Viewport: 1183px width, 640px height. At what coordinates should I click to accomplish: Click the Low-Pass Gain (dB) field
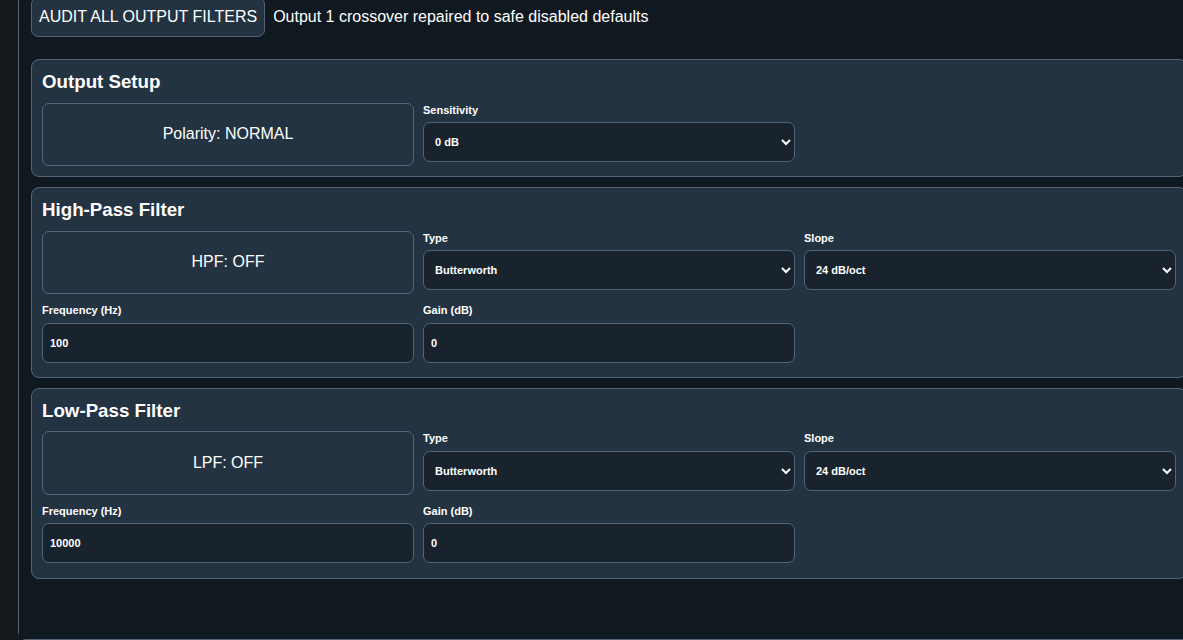(x=609, y=543)
